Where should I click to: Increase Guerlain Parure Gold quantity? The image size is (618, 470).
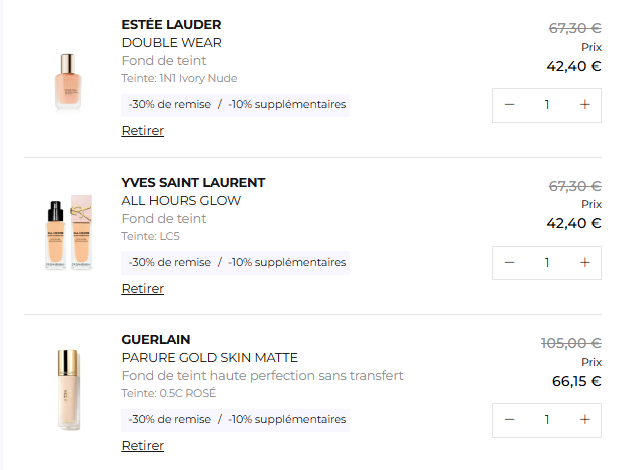[x=585, y=419]
